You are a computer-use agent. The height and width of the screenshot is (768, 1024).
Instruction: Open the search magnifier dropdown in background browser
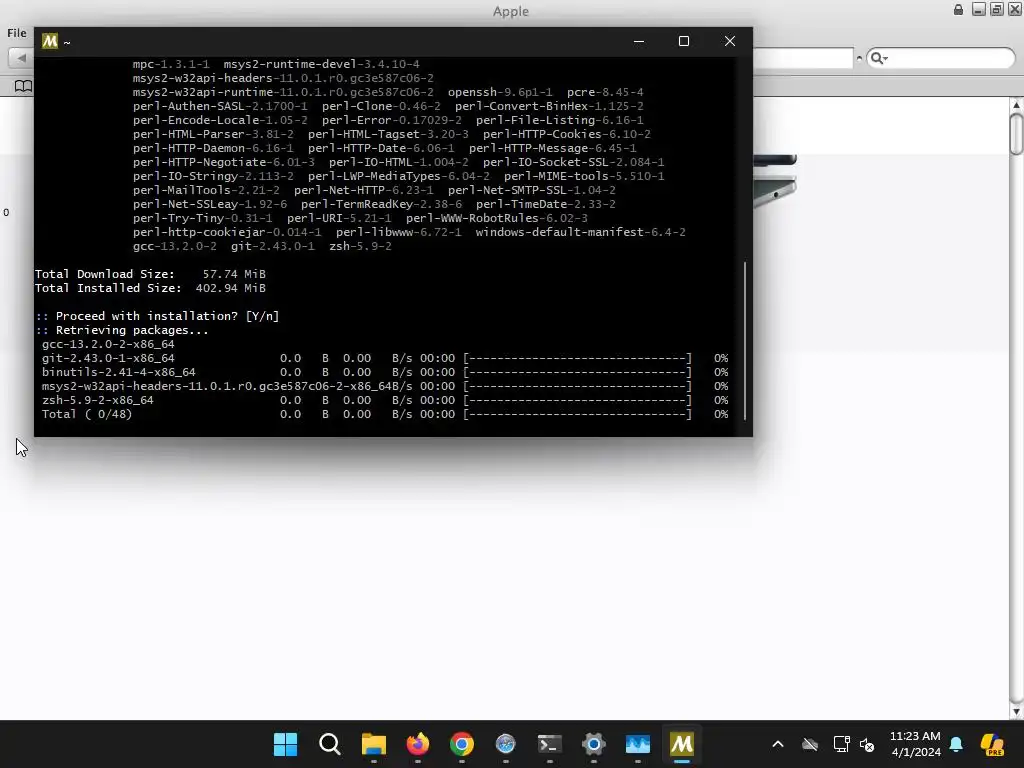click(x=879, y=58)
